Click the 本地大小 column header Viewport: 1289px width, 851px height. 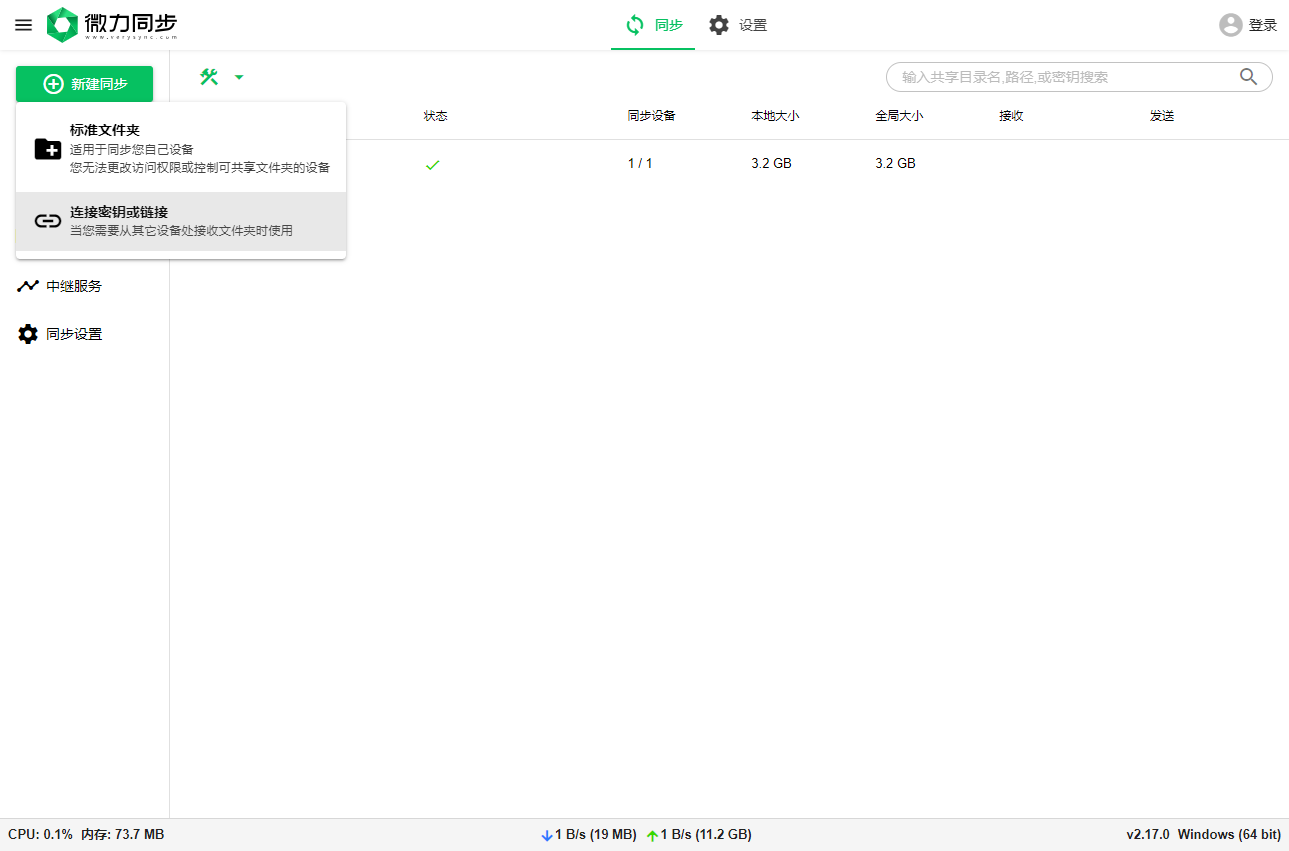(775, 116)
